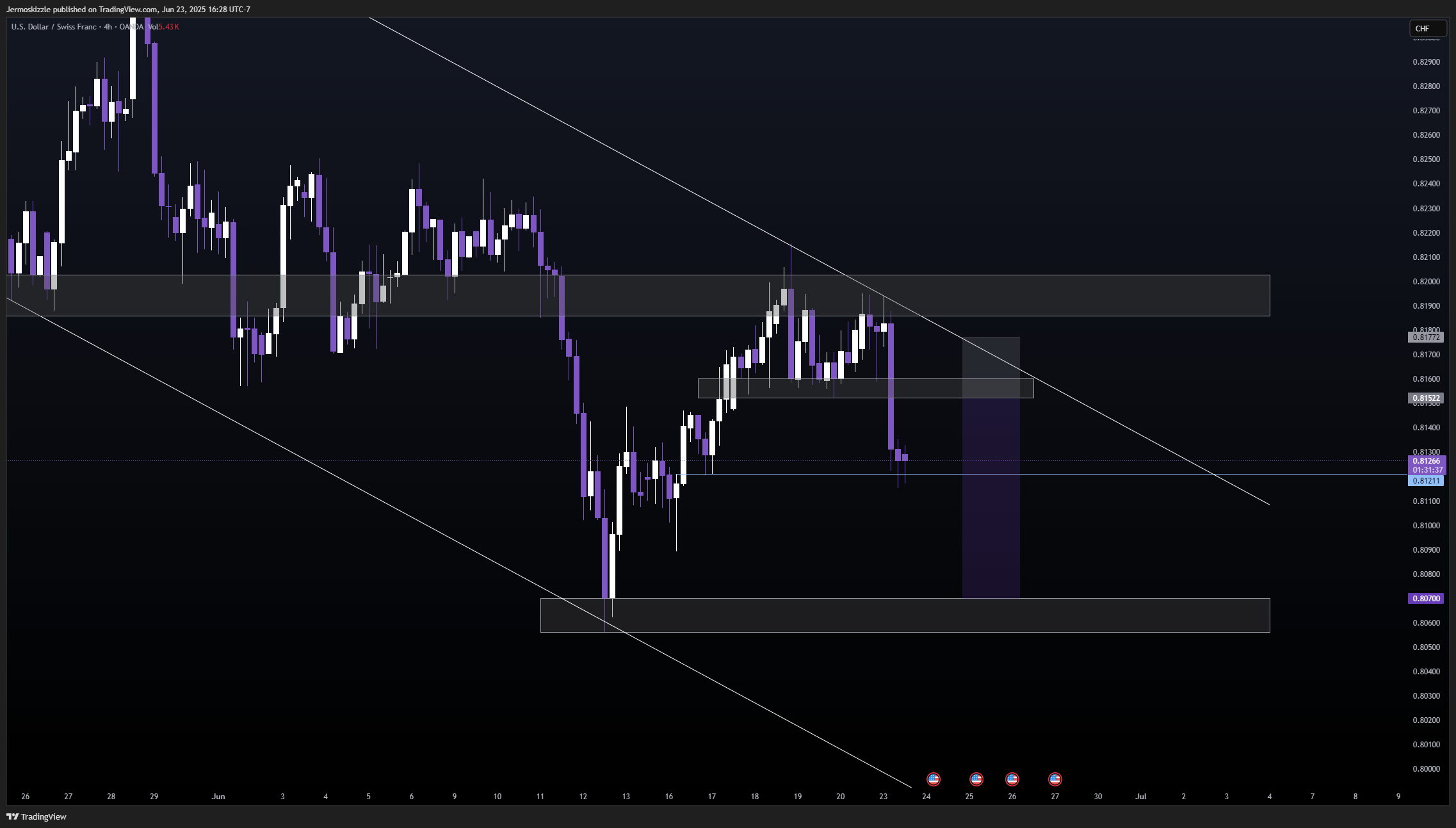
Task: Select the 0.81522 entry price label
Action: point(1426,398)
